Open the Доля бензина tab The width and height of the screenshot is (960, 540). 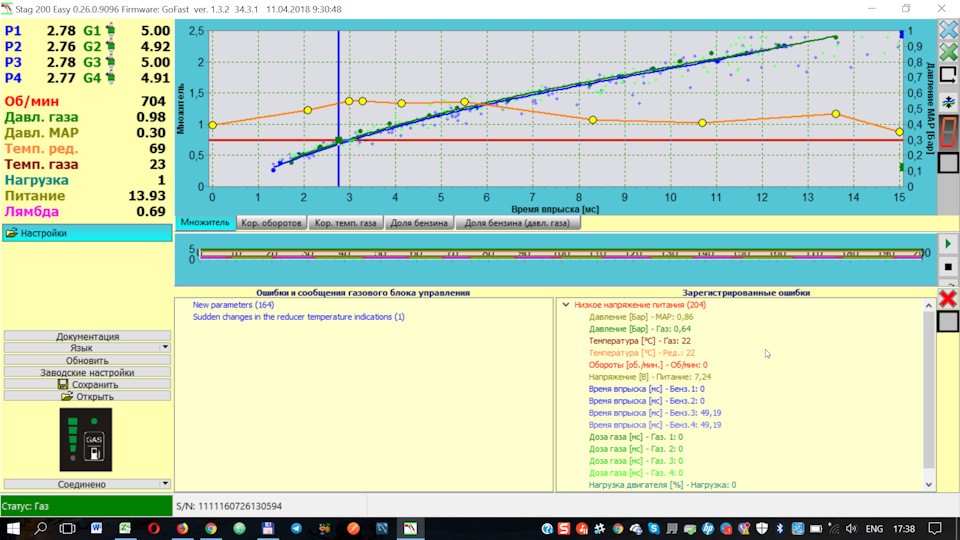tap(419, 223)
